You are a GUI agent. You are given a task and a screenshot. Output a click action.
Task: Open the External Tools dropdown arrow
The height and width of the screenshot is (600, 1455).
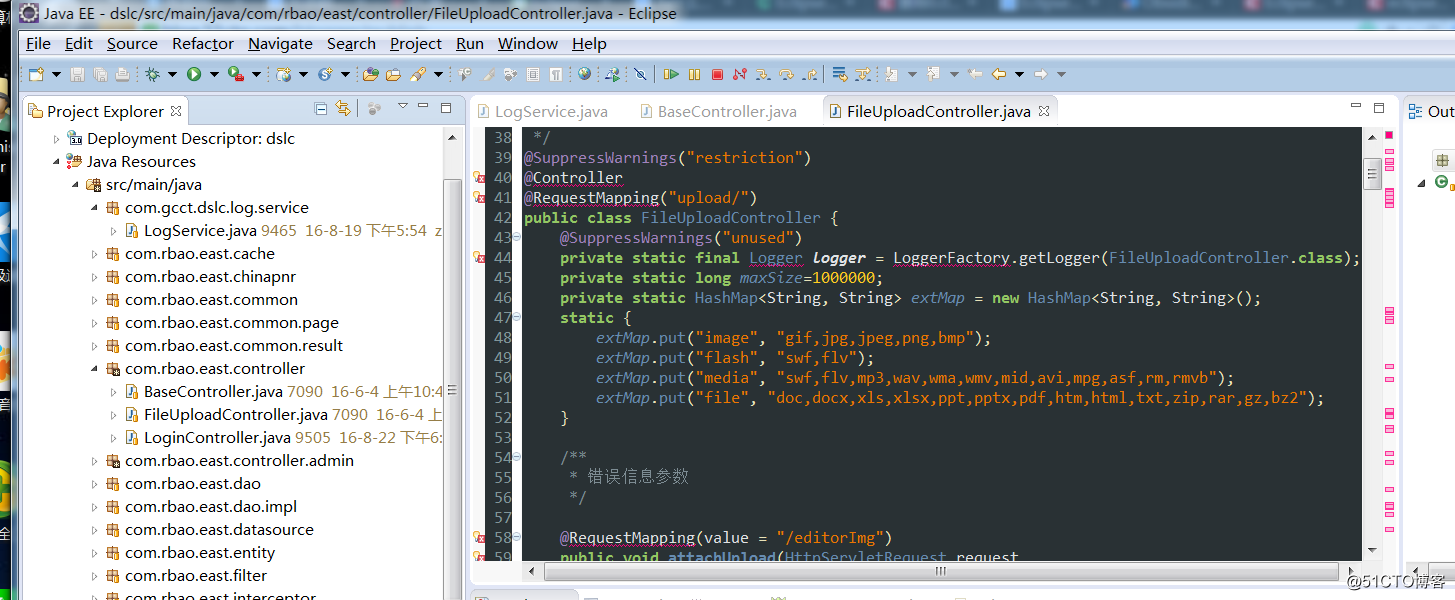tap(256, 74)
